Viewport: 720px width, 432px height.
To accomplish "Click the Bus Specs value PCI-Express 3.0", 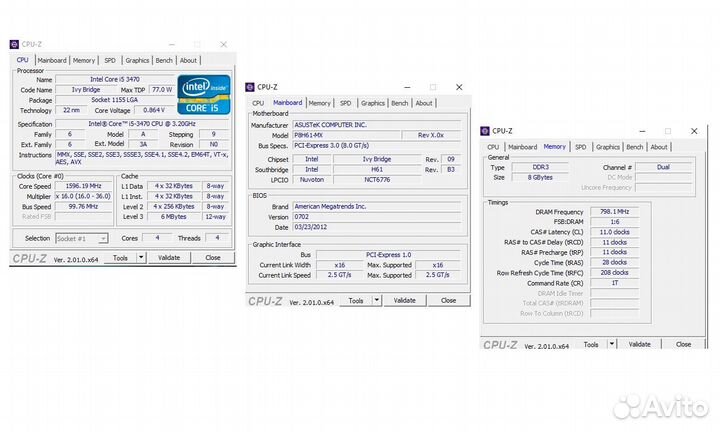I will [x=377, y=146].
